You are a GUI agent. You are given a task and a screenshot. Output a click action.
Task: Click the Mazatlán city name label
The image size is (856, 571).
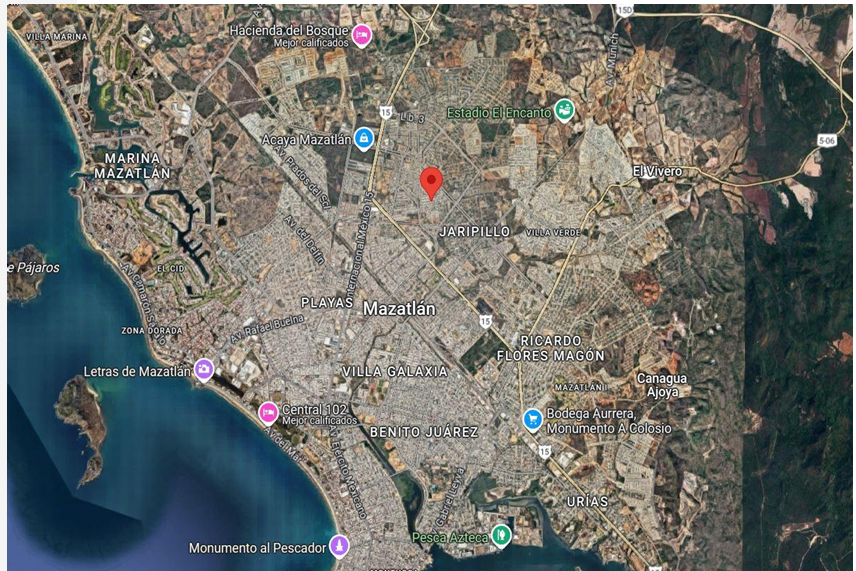pos(400,308)
